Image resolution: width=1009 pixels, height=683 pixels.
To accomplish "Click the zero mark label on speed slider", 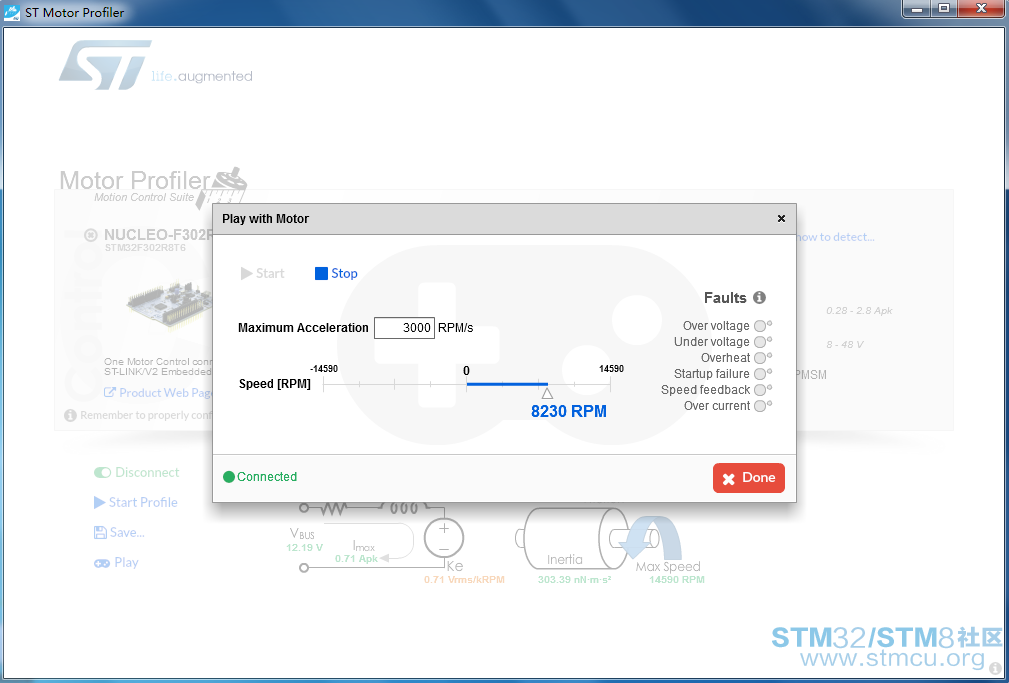I will pyautogui.click(x=467, y=371).
